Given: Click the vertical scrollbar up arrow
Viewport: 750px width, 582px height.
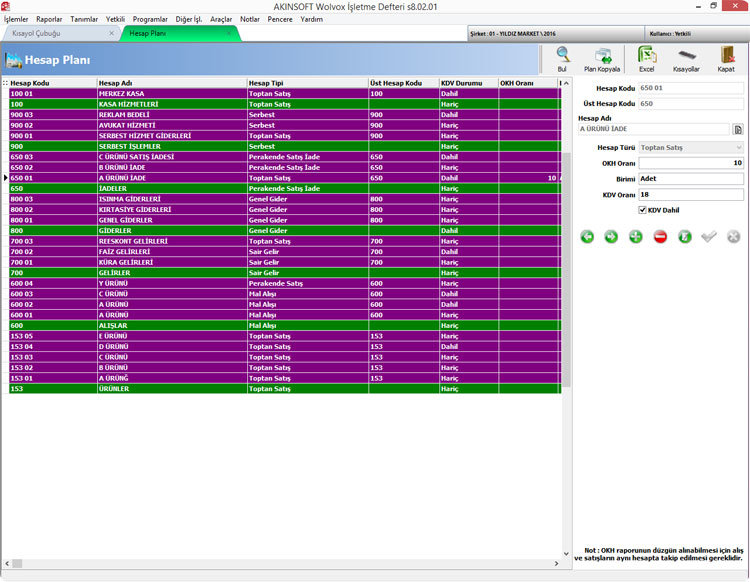Looking at the screenshot, I should tap(566, 83).
